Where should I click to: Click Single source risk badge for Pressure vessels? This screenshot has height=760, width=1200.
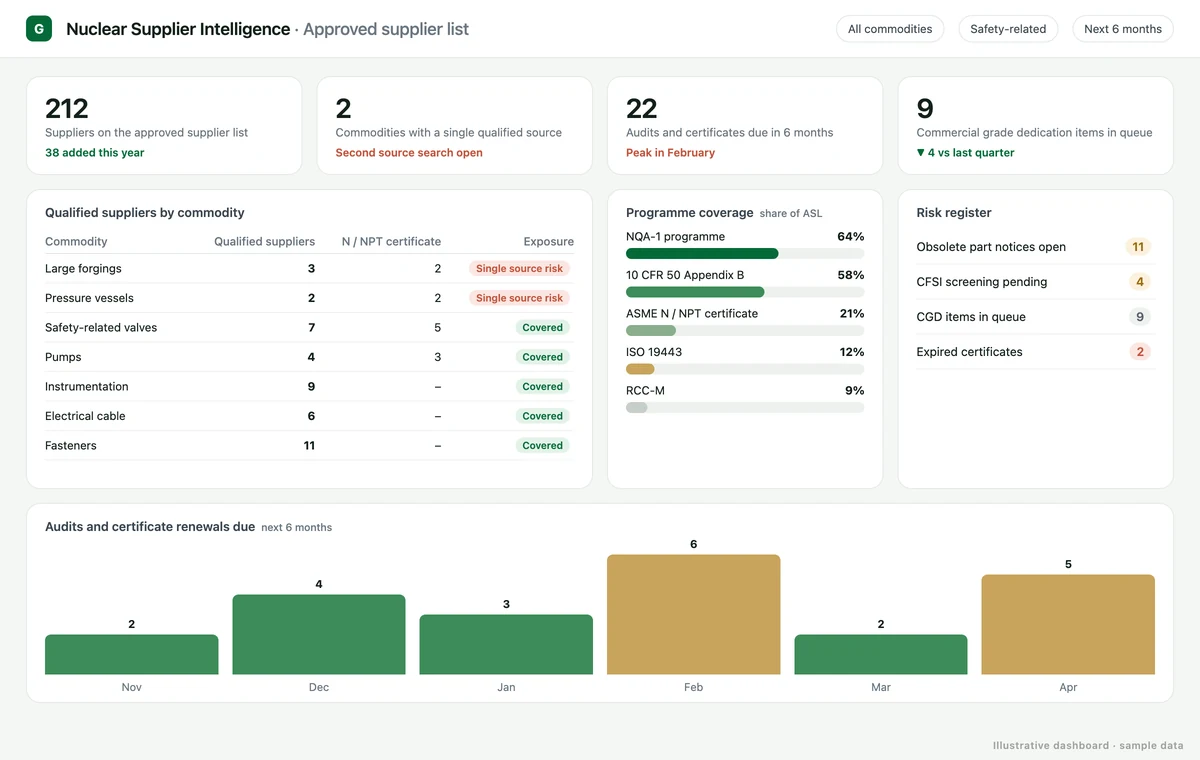(520, 298)
